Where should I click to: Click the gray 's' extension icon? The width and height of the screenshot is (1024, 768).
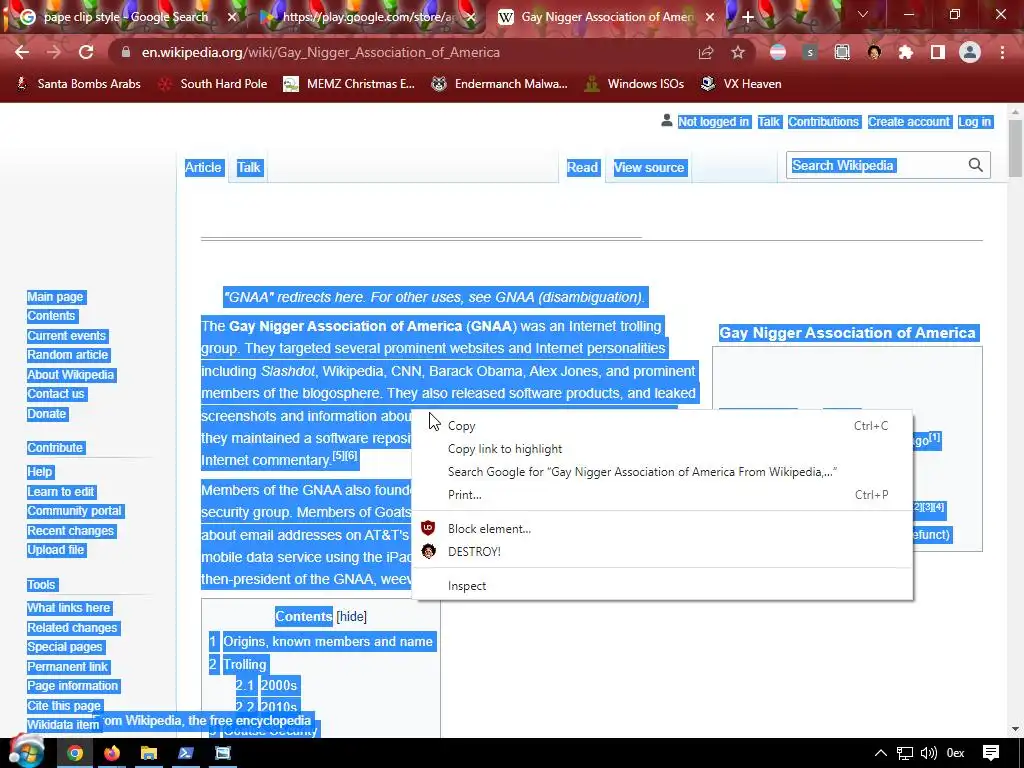tap(810, 52)
